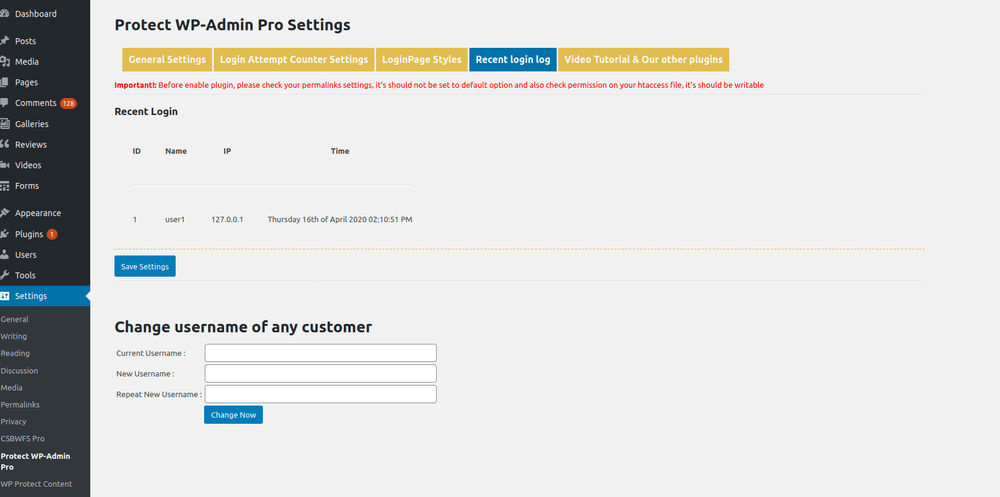Click the Appearance brush icon
Image resolution: width=1000 pixels, height=497 pixels.
(4, 213)
